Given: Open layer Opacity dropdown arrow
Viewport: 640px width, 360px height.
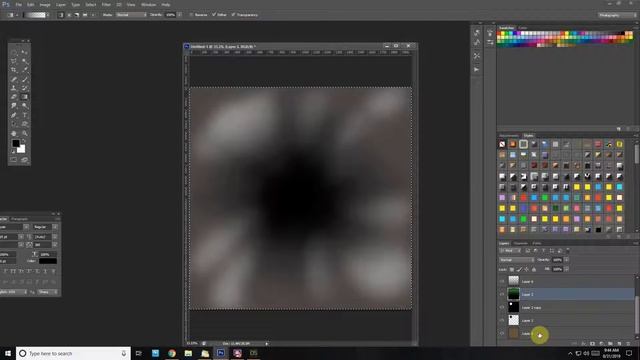Looking at the screenshot, I should pos(566,260).
